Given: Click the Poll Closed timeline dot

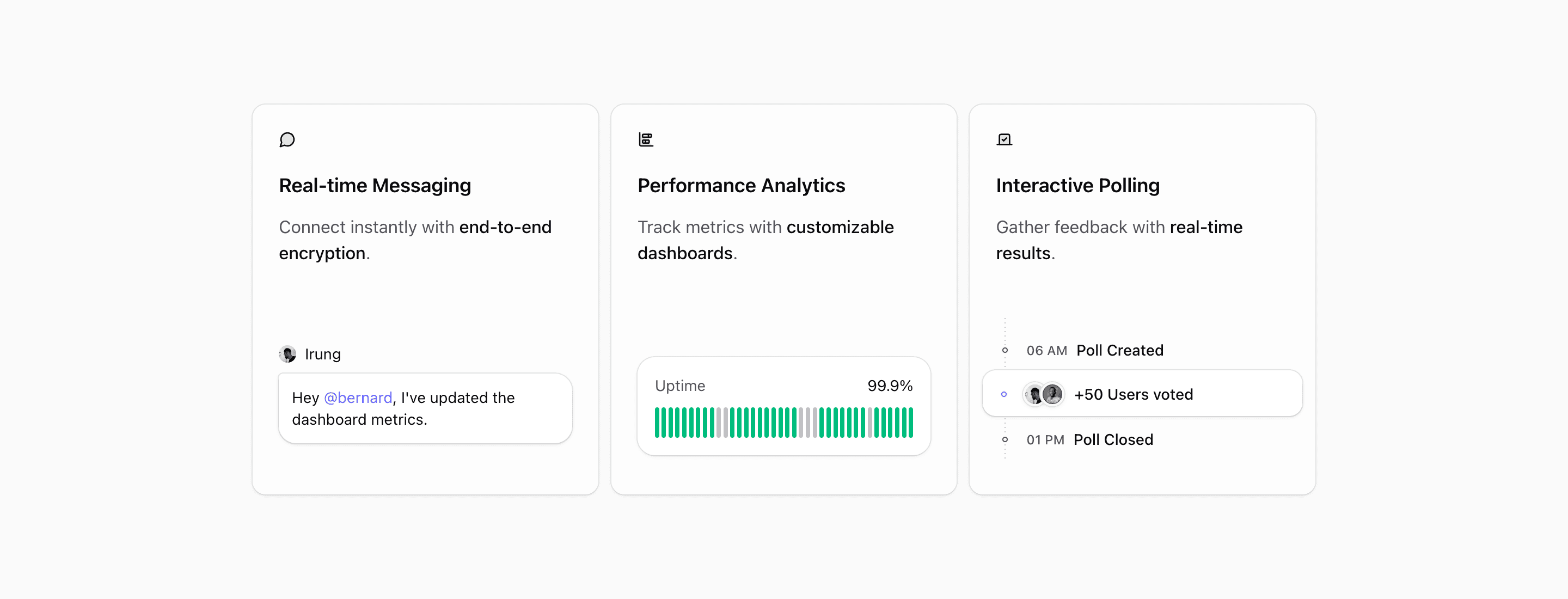Looking at the screenshot, I should point(1004,439).
